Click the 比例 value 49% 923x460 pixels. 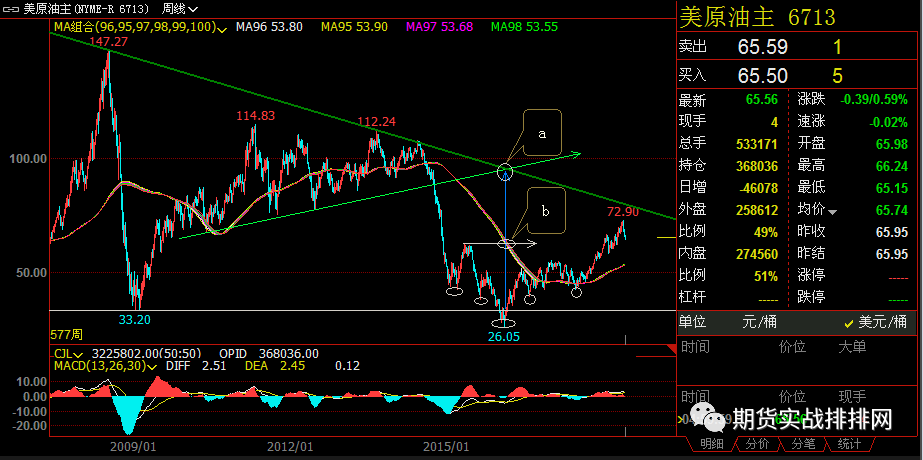click(x=765, y=232)
